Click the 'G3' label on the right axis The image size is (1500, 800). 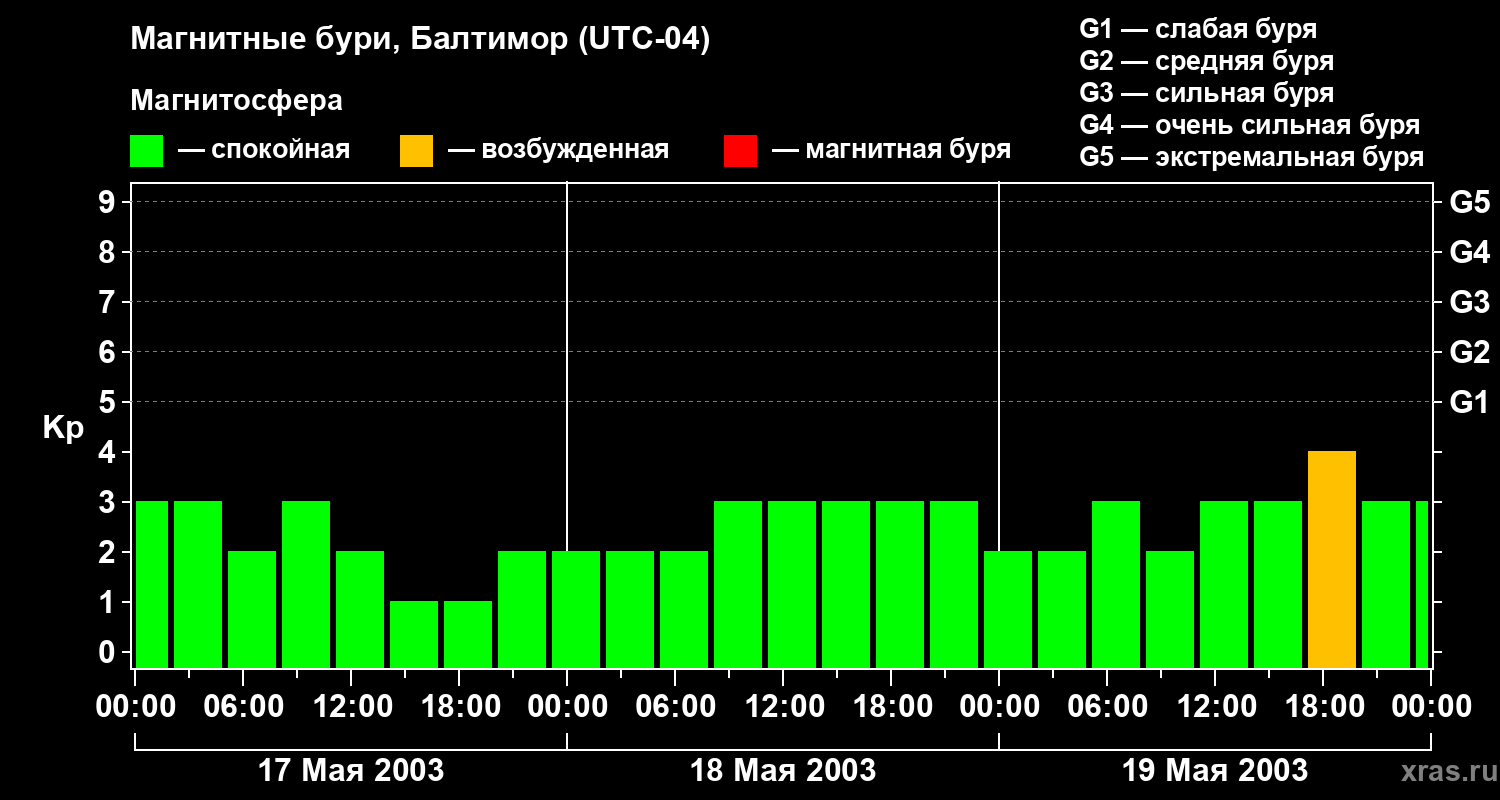click(x=1470, y=302)
